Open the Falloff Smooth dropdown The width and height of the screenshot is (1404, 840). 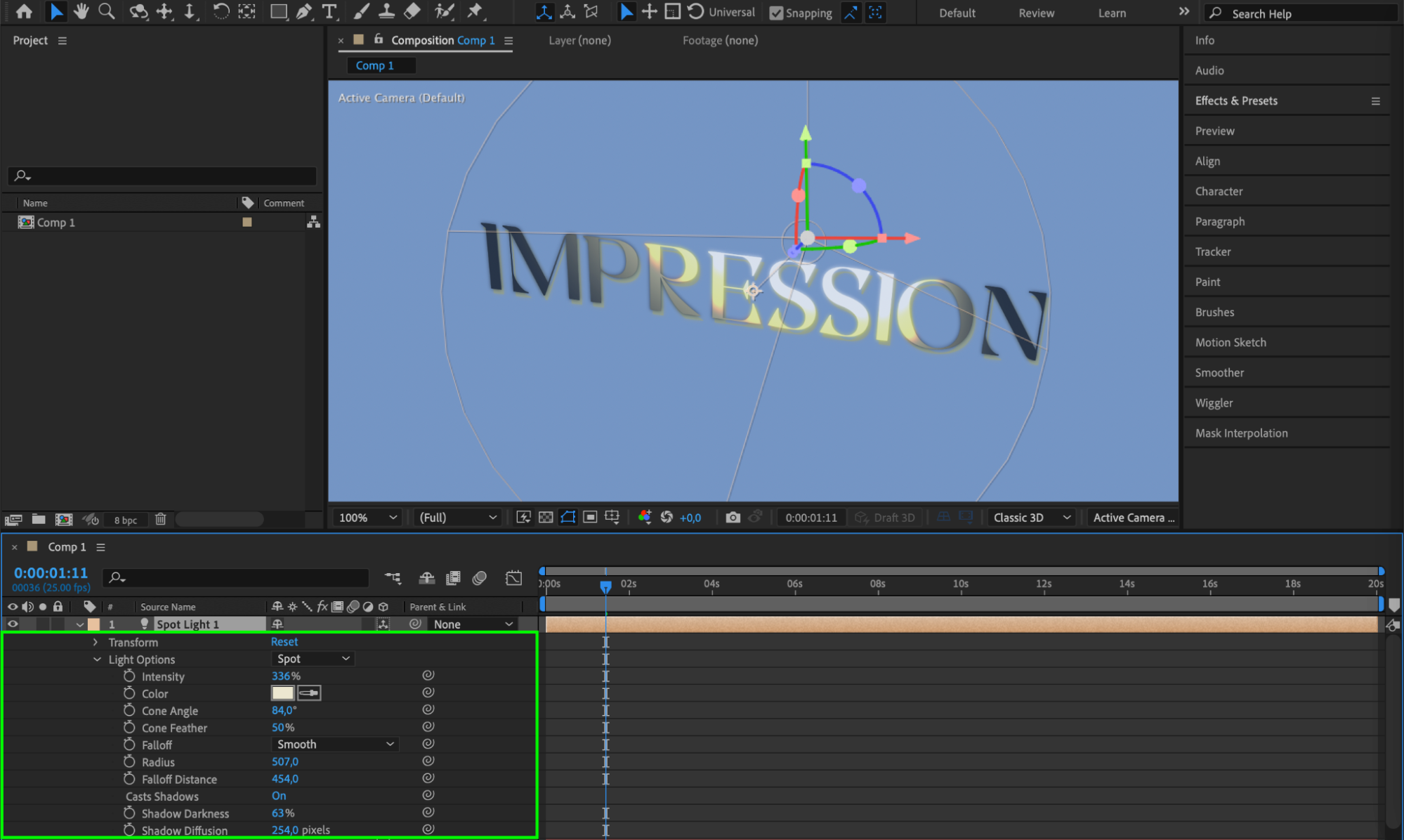335,744
